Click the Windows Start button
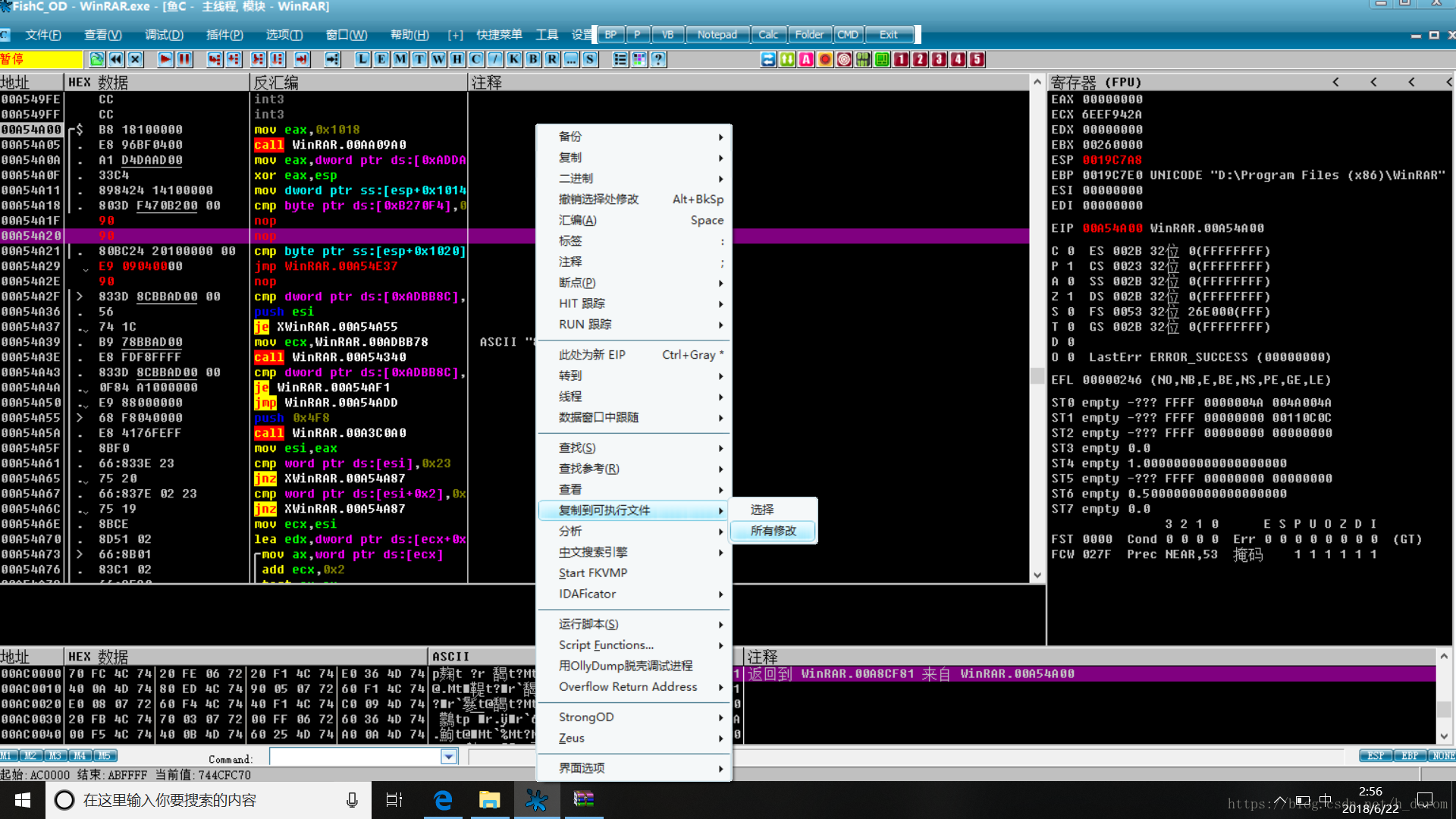 click(23, 800)
